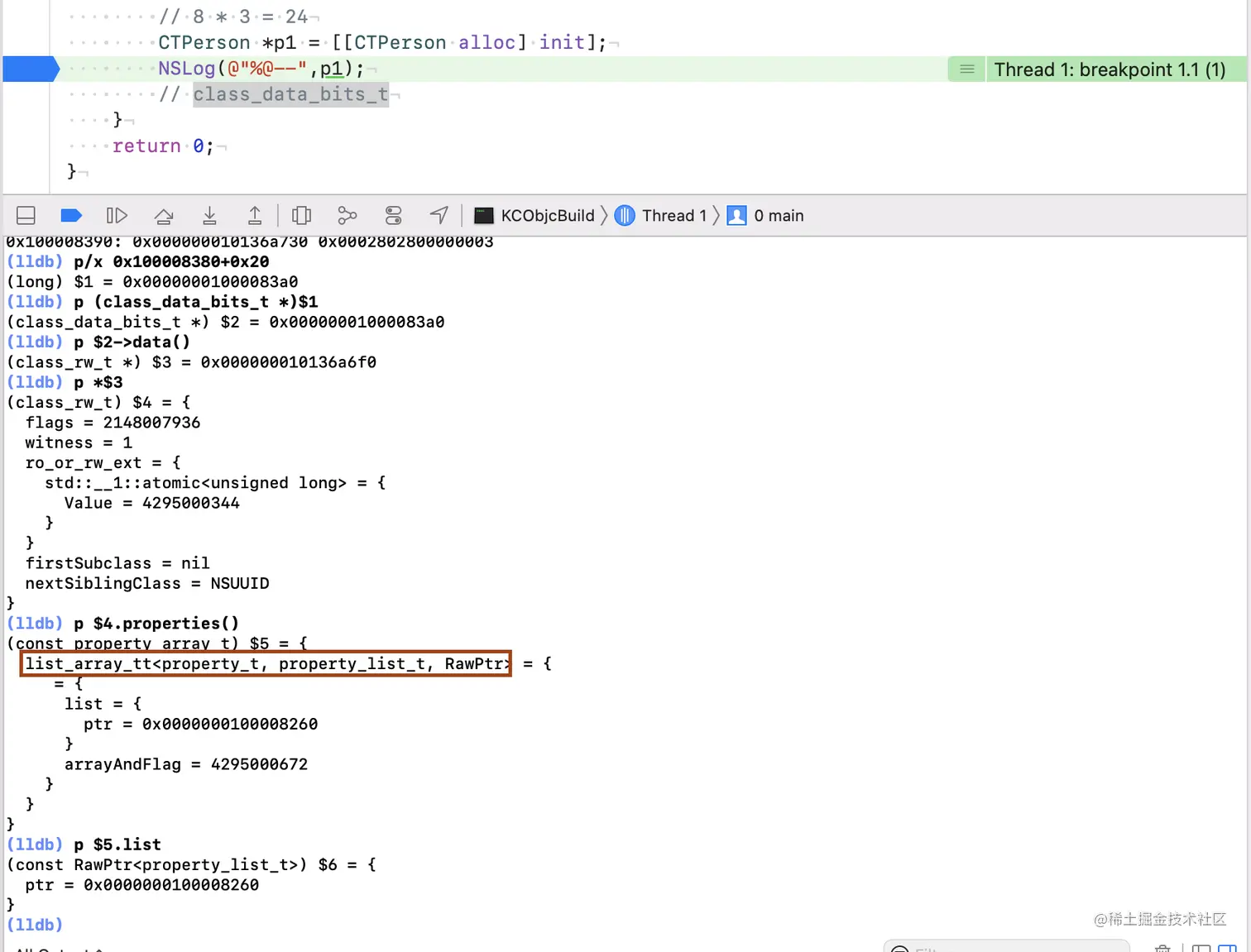This screenshot has width=1251, height=952.
Task: Click the Step Into debug icon
Action: coord(209,216)
